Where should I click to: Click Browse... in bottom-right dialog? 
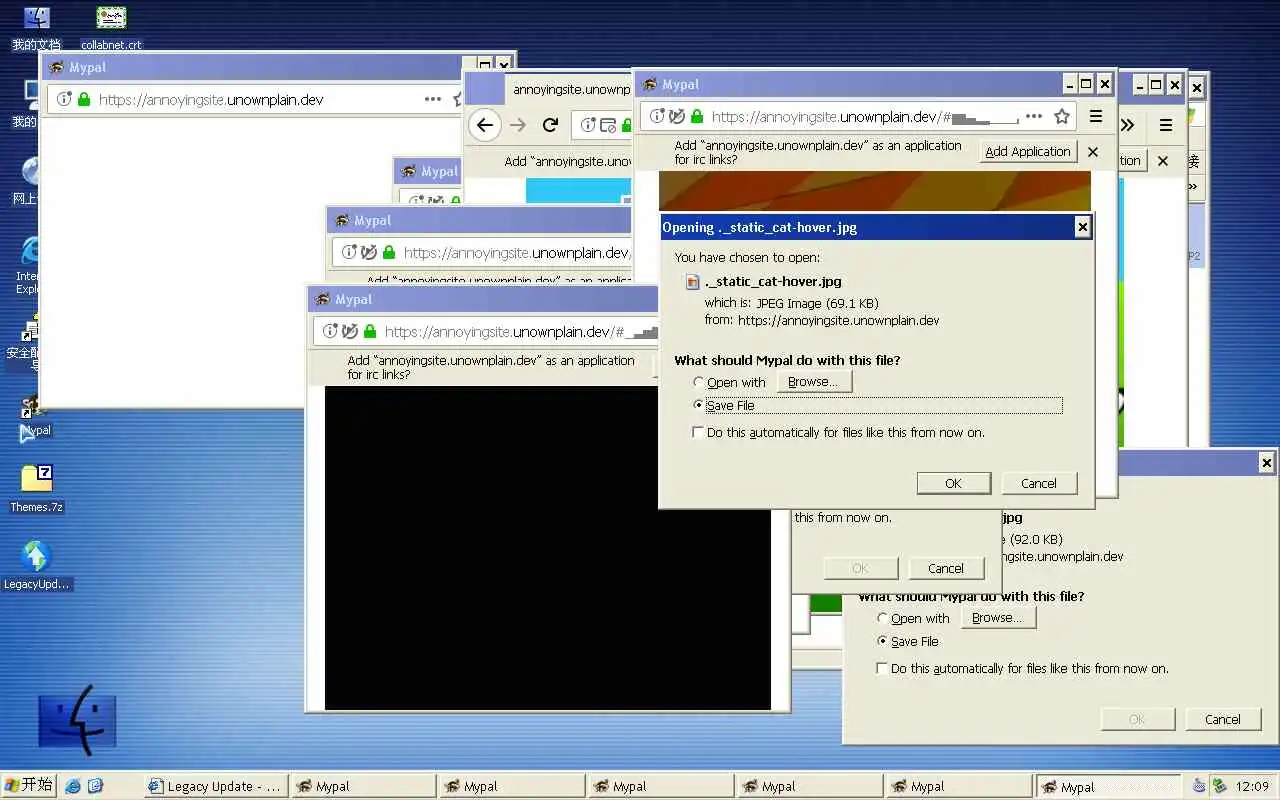tap(998, 618)
